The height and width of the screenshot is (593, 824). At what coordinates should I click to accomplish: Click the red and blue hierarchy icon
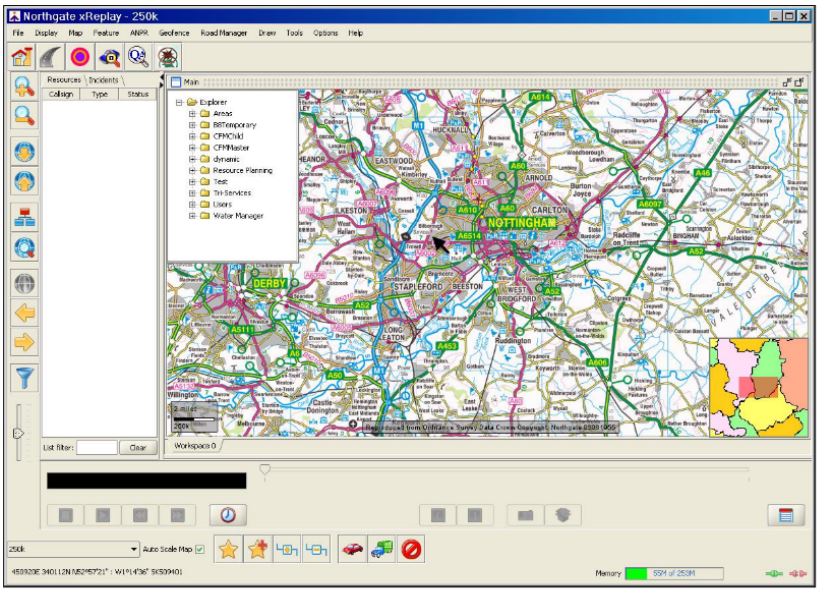pos(24,218)
